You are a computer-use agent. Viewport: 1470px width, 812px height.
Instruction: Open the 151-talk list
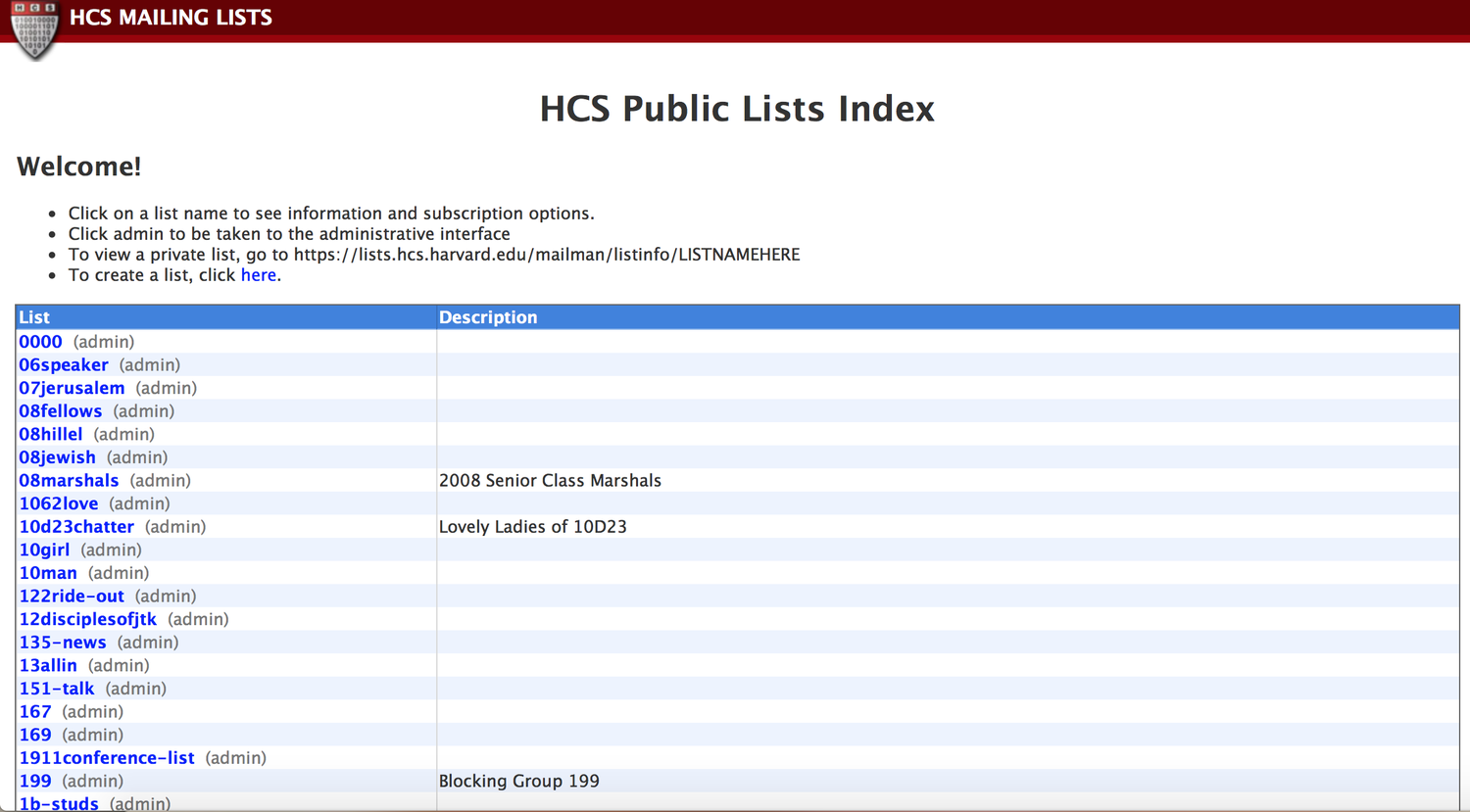point(57,689)
